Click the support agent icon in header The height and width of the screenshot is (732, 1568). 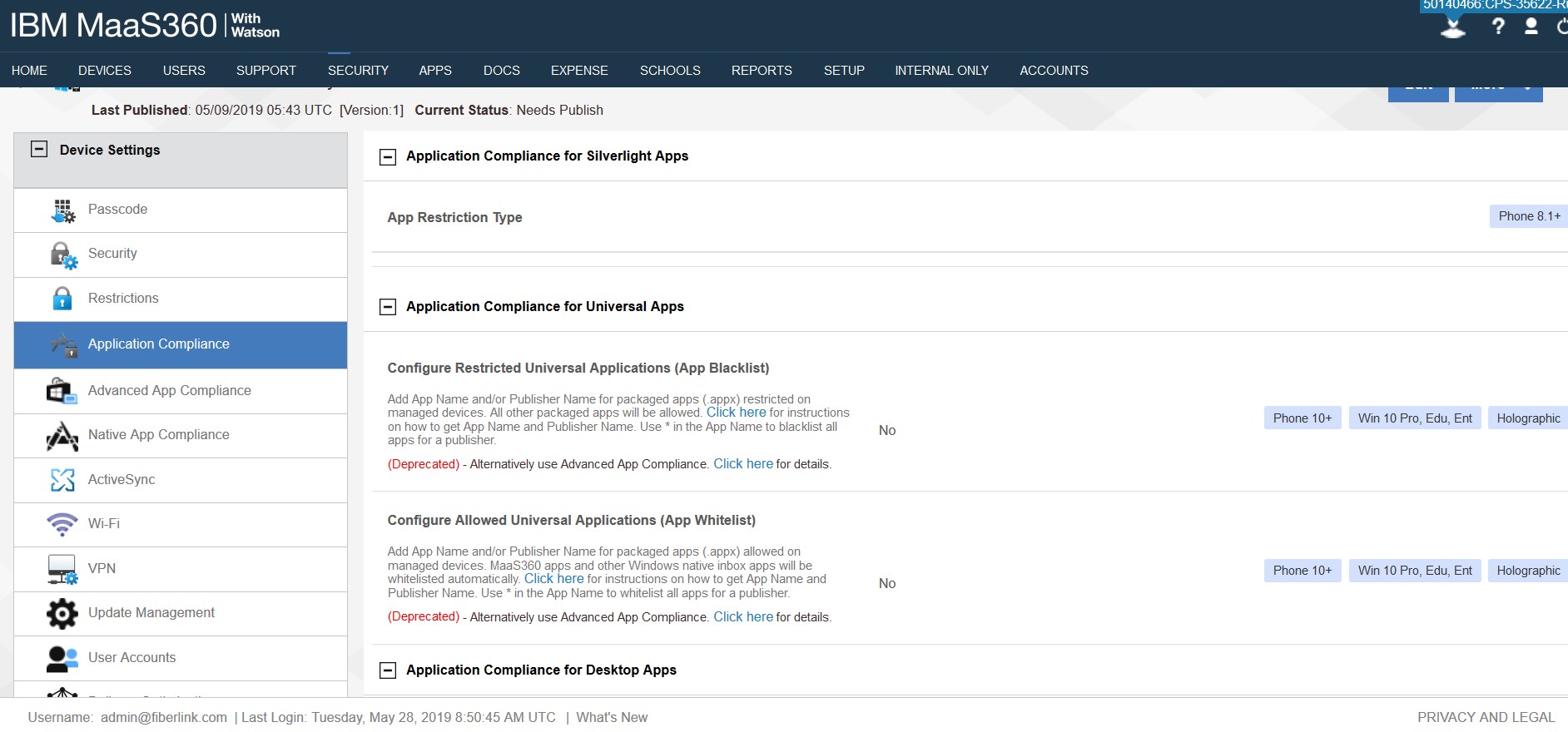pos(1453,28)
